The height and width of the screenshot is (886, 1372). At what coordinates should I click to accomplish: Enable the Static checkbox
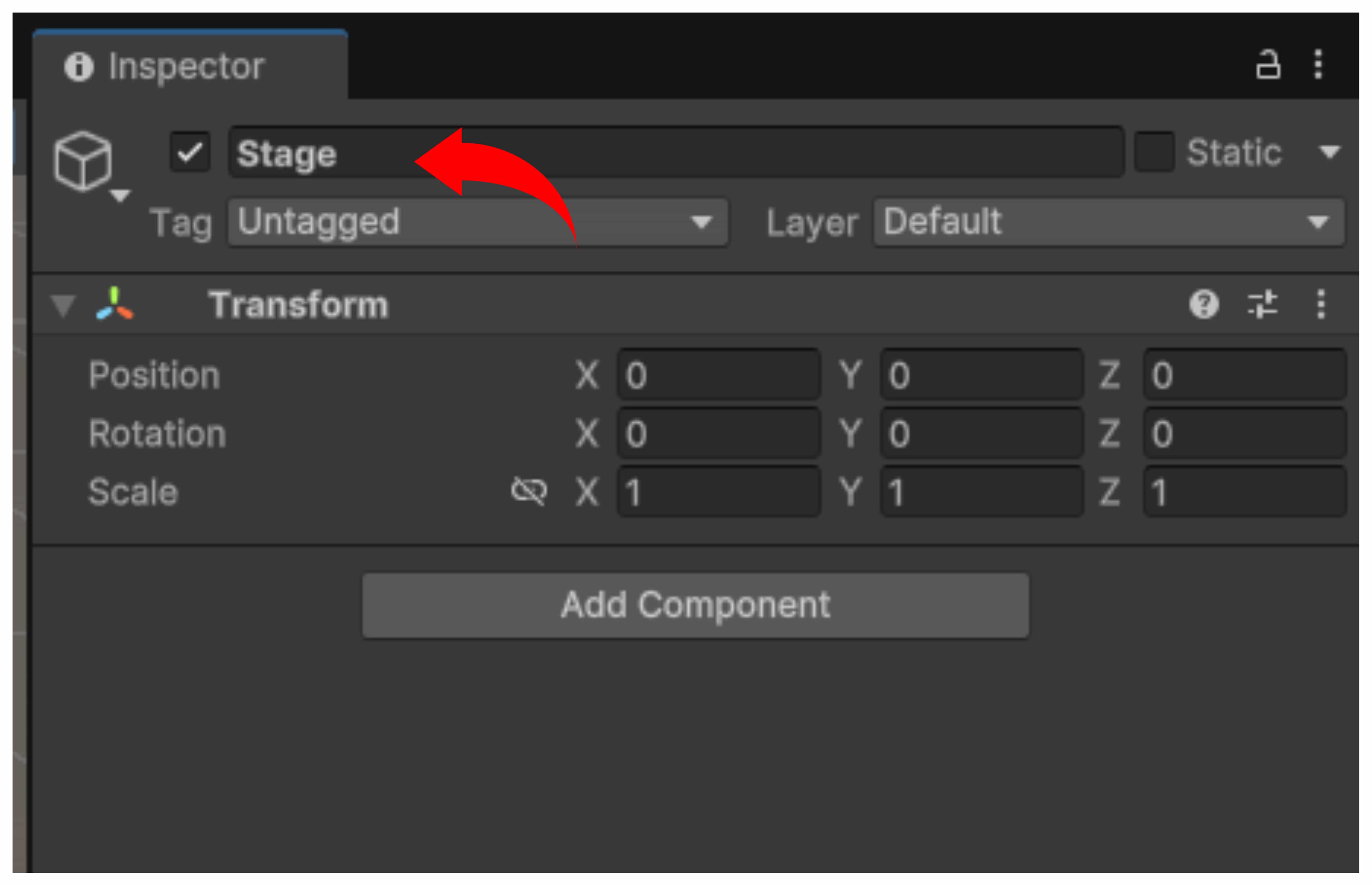[1154, 153]
